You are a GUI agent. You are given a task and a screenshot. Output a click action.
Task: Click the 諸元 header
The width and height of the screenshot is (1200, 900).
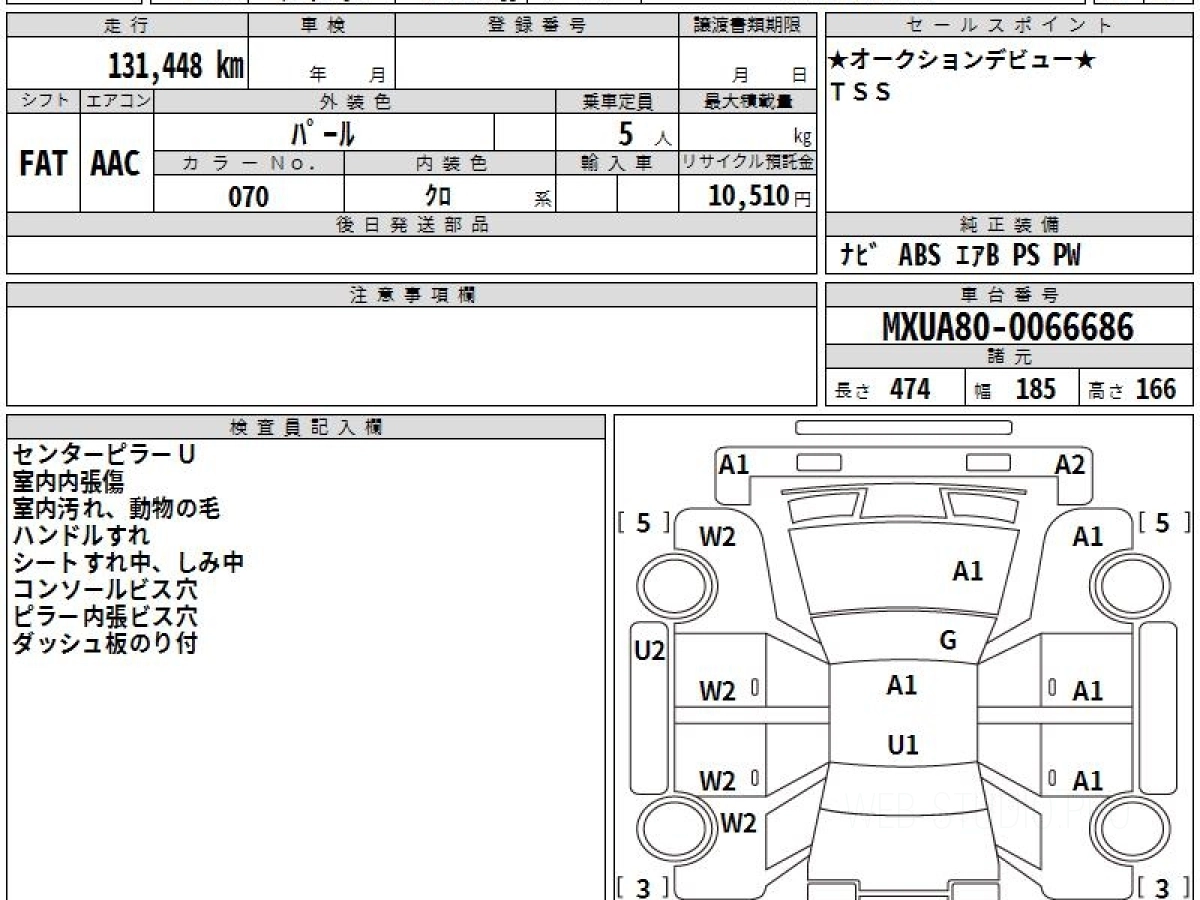1010,357
